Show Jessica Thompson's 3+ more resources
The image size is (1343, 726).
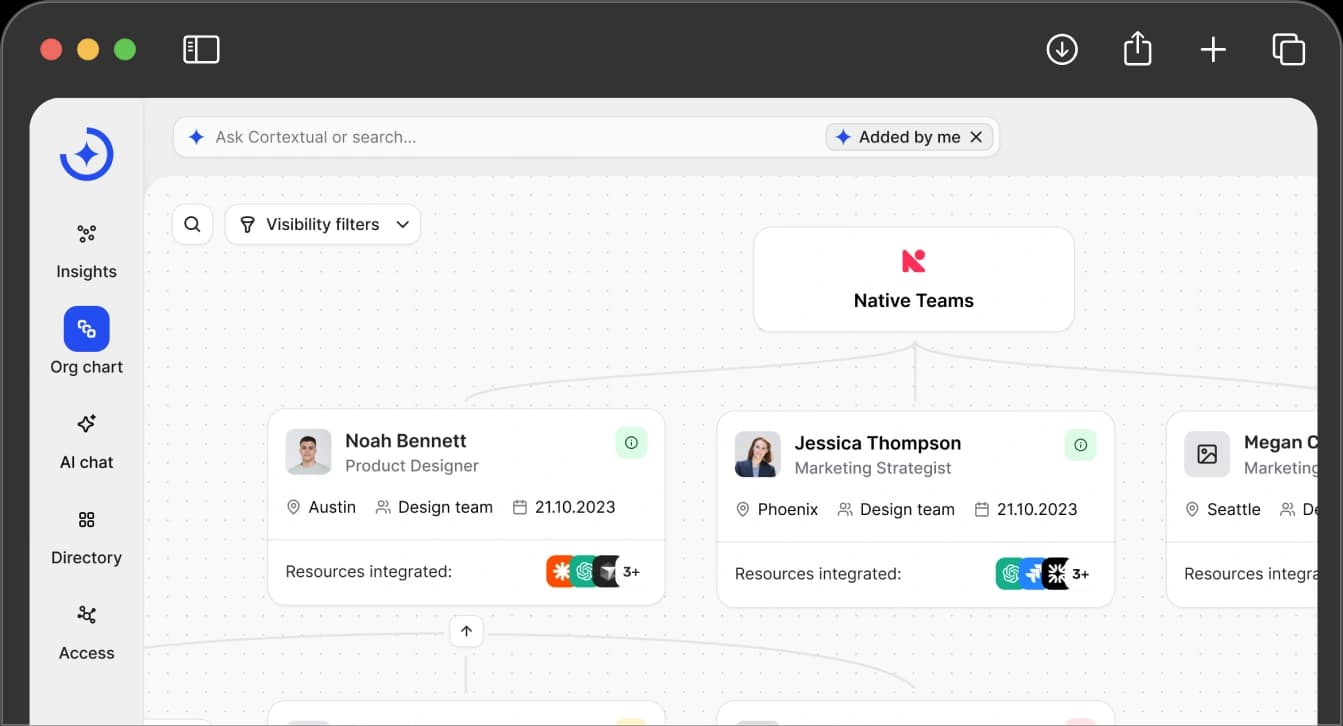1081,574
